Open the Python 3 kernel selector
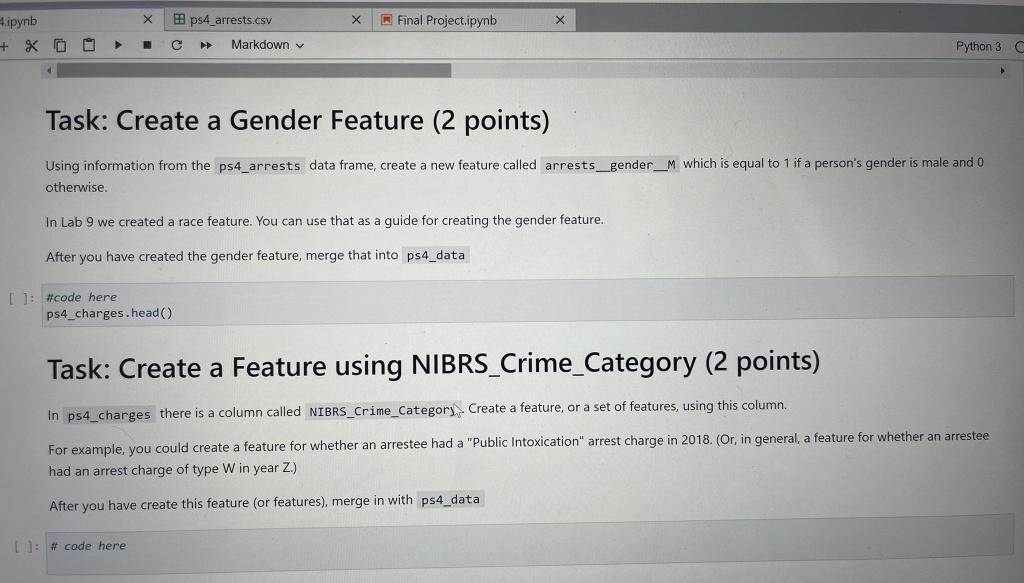 pyautogui.click(x=978, y=45)
